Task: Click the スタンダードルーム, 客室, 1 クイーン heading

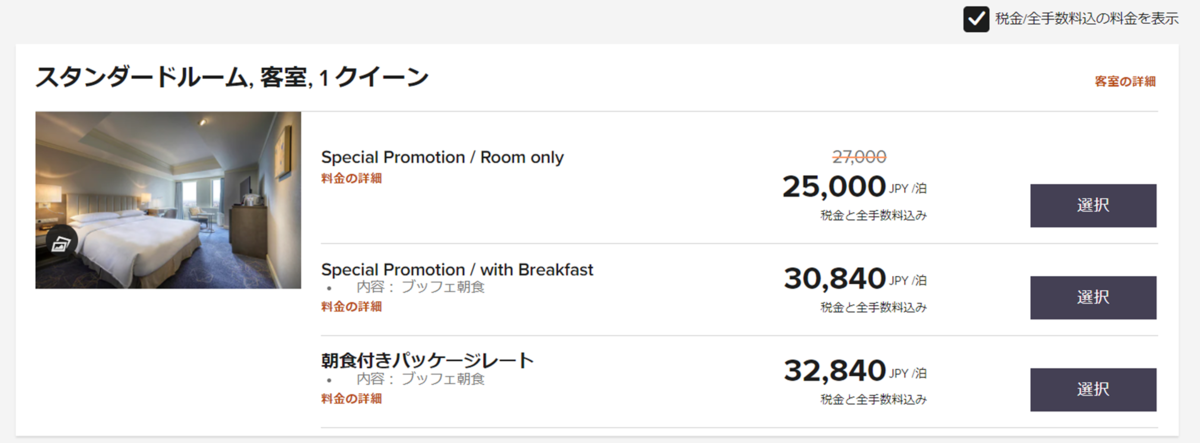Action: click(232, 77)
